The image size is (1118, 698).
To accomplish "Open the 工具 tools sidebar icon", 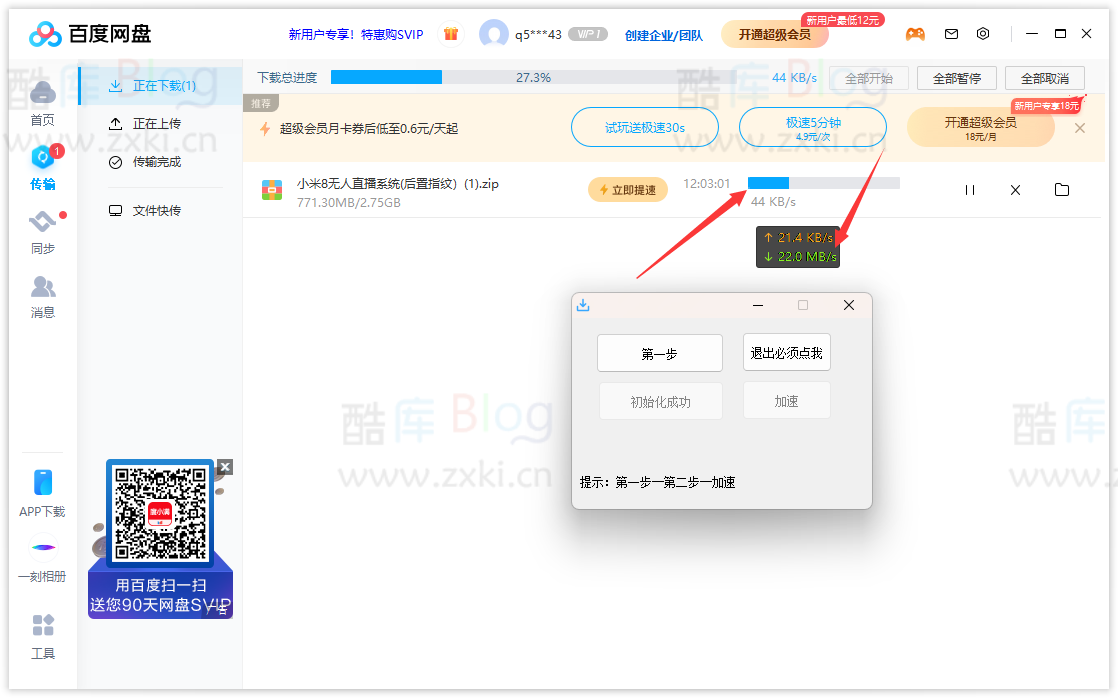I will coord(41,631).
